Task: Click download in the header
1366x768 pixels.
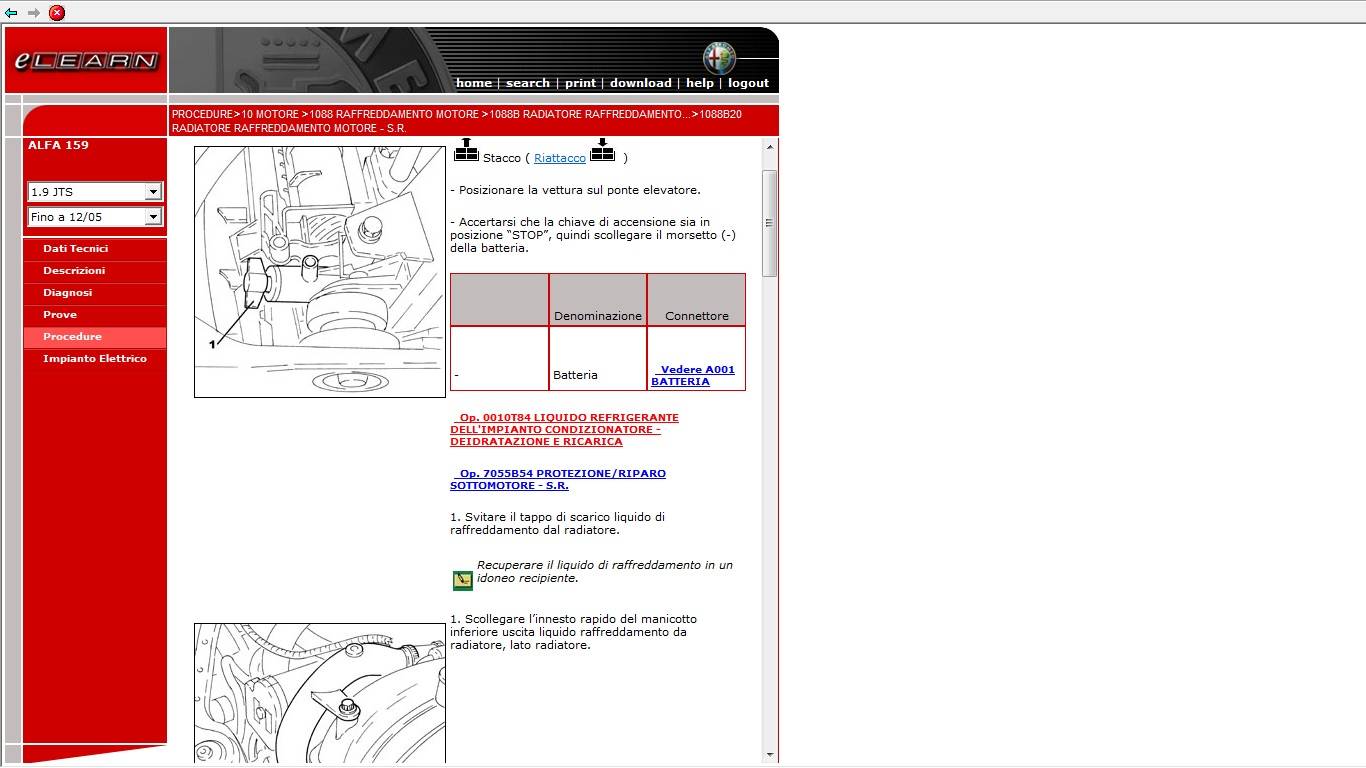Action: point(640,83)
